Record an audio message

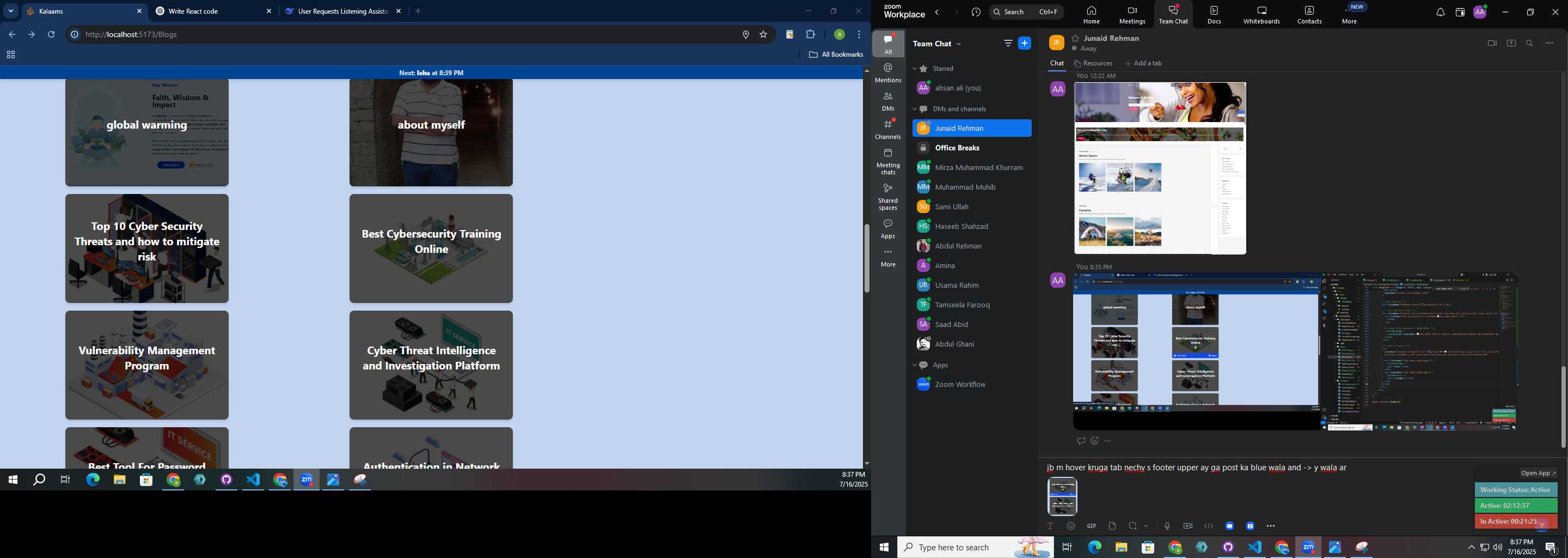pos(1167,526)
